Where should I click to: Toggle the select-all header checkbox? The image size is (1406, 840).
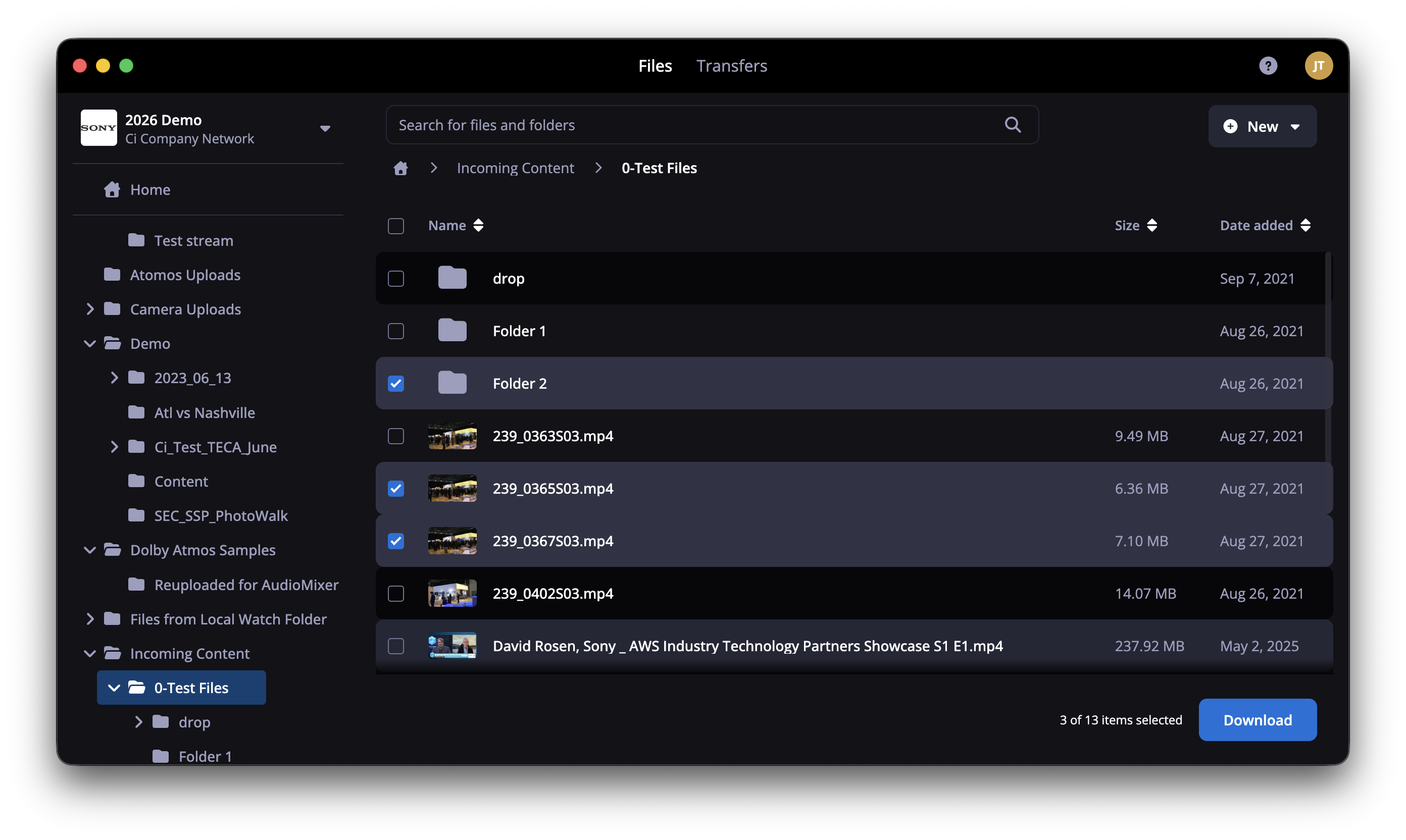pos(396,226)
